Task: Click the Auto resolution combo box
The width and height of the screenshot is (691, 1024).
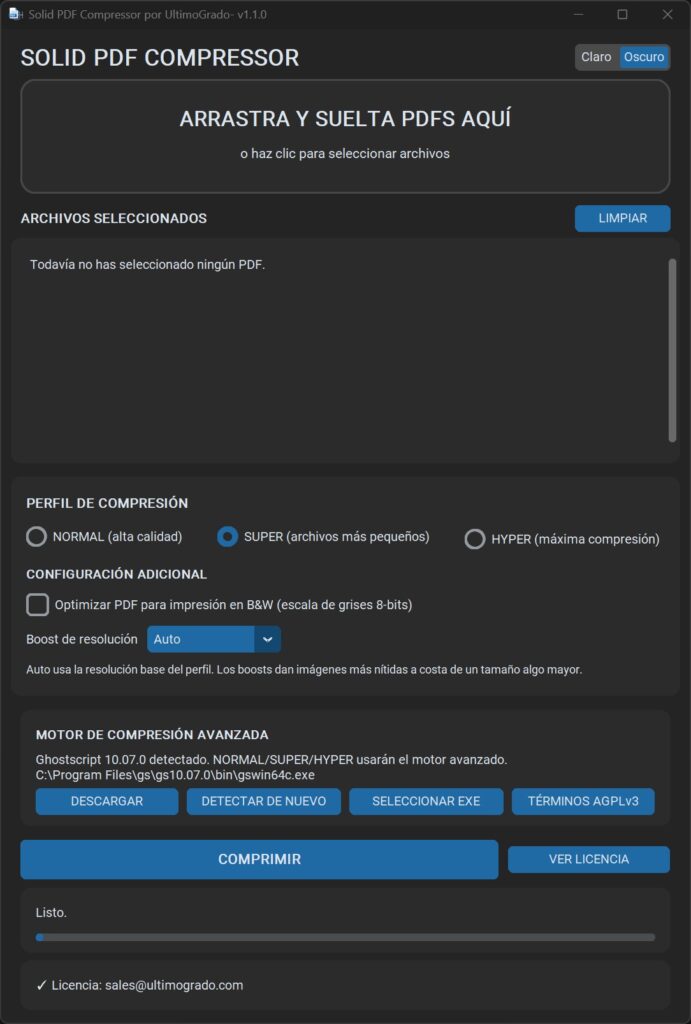Action: click(214, 639)
